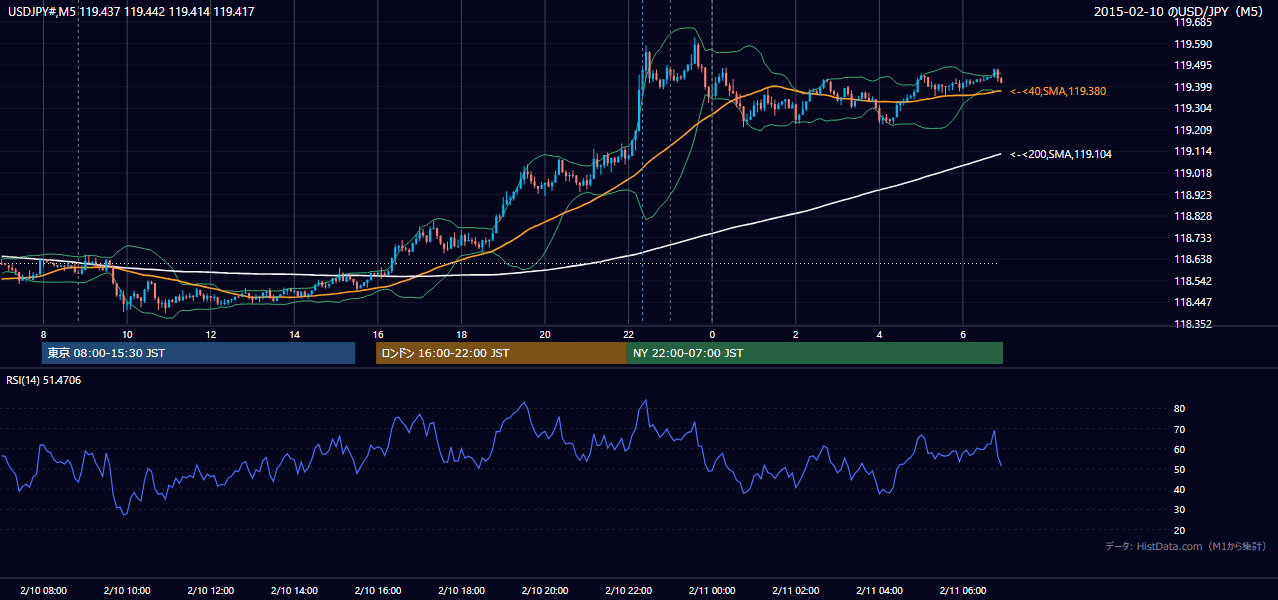Click hour tick 18 under price chart
Screen dimensions: 1278x600
point(461,333)
